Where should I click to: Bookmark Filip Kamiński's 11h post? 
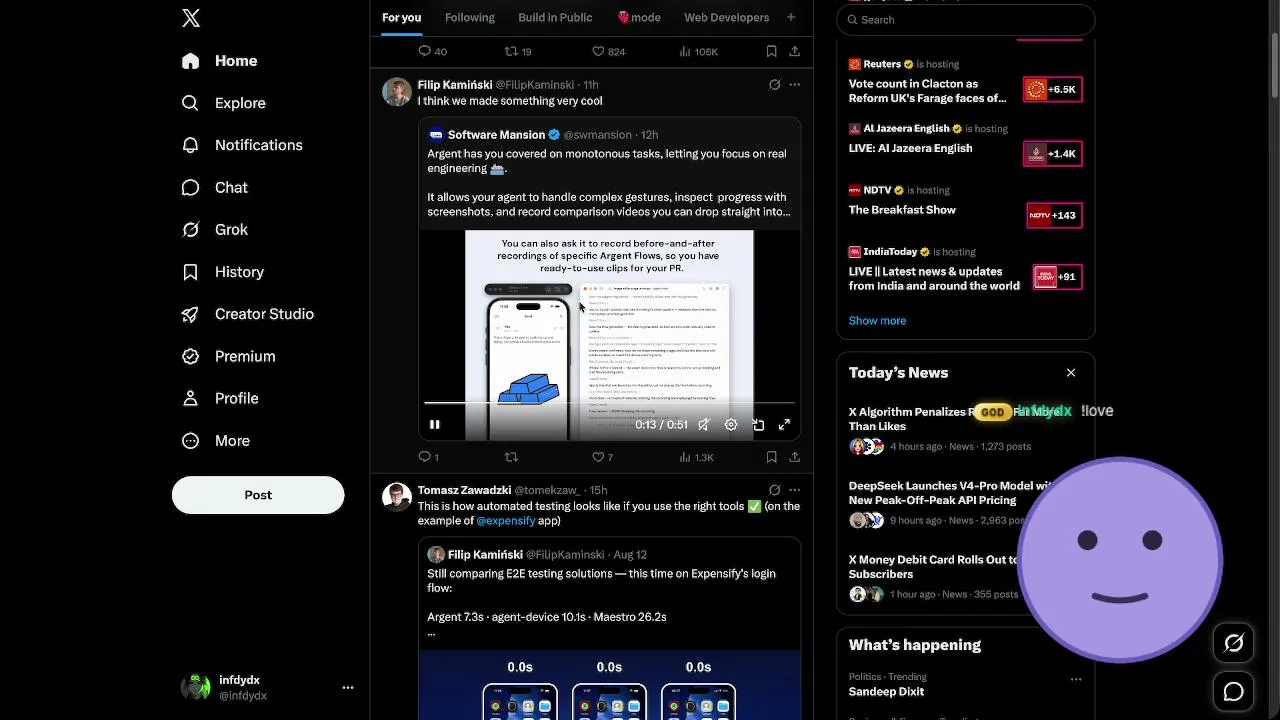(771, 457)
